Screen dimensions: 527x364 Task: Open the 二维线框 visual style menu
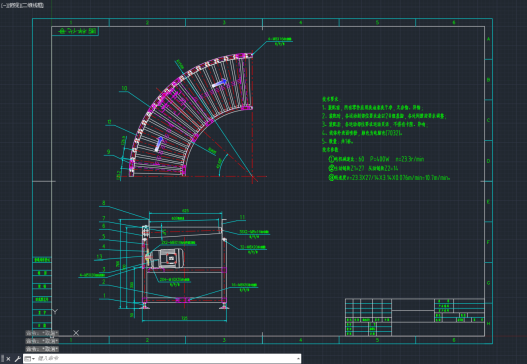(x=32, y=5)
